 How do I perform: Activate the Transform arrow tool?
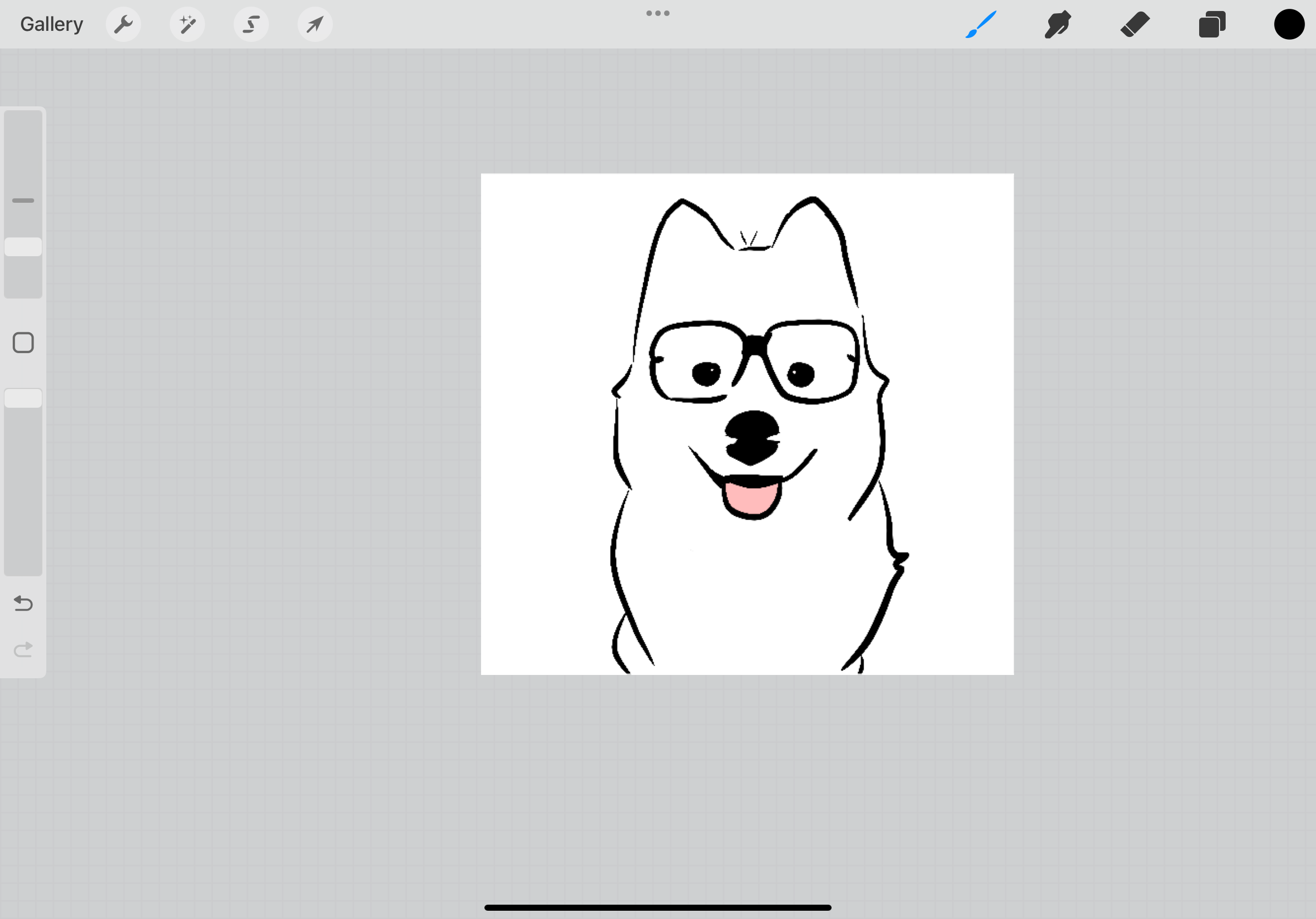(x=315, y=24)
